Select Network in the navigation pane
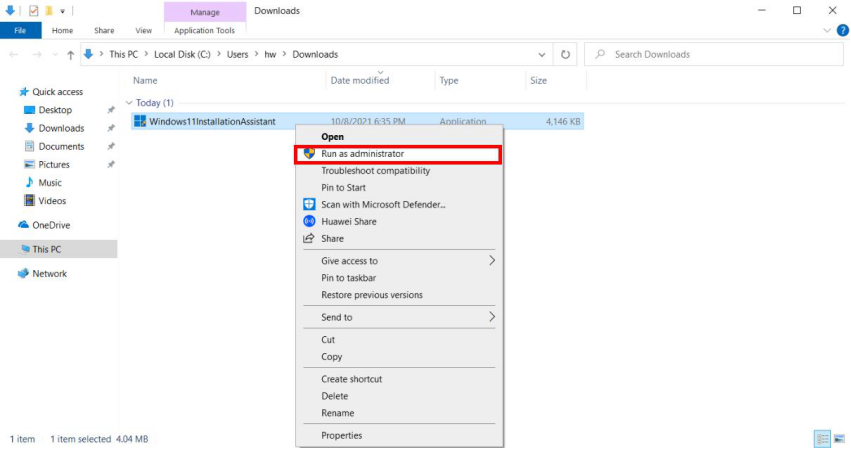Viewport: 851px width, 449px height. click(49, 273)
